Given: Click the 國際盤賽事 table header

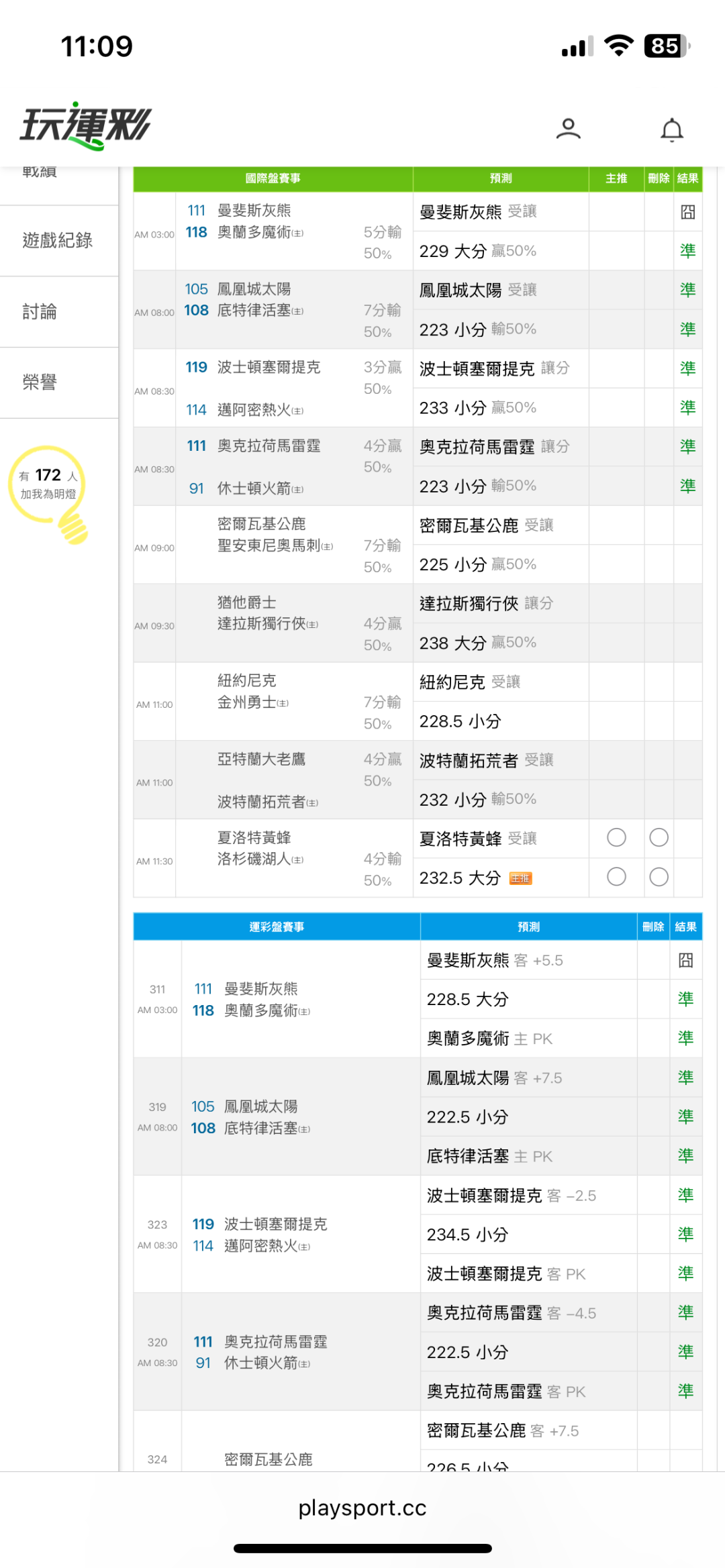Looking at the screenshot, I should click(x=273, y=178).
